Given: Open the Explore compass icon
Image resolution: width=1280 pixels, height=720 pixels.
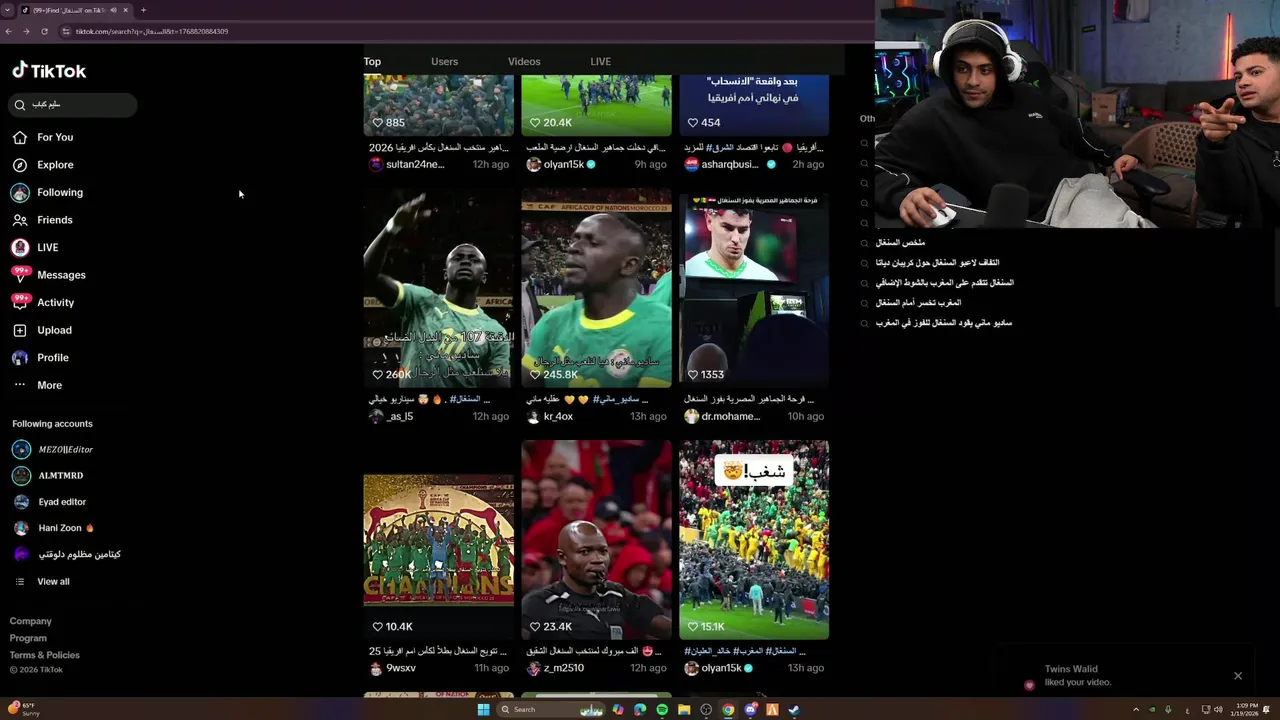Looking at the screenshot, I should 20,165.
